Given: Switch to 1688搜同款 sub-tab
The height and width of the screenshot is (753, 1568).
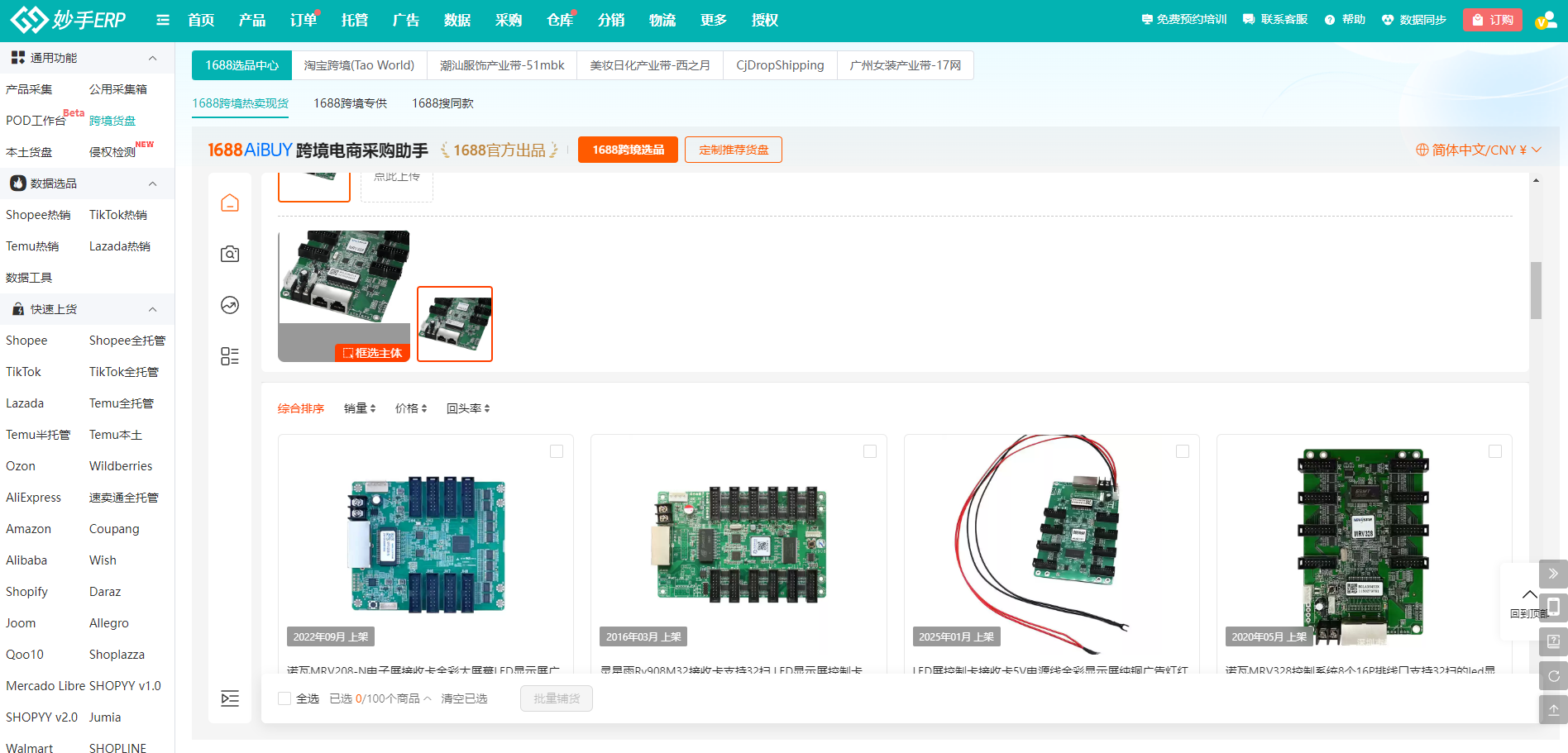Looking at the screenshot, I should (x=443, y=103).
